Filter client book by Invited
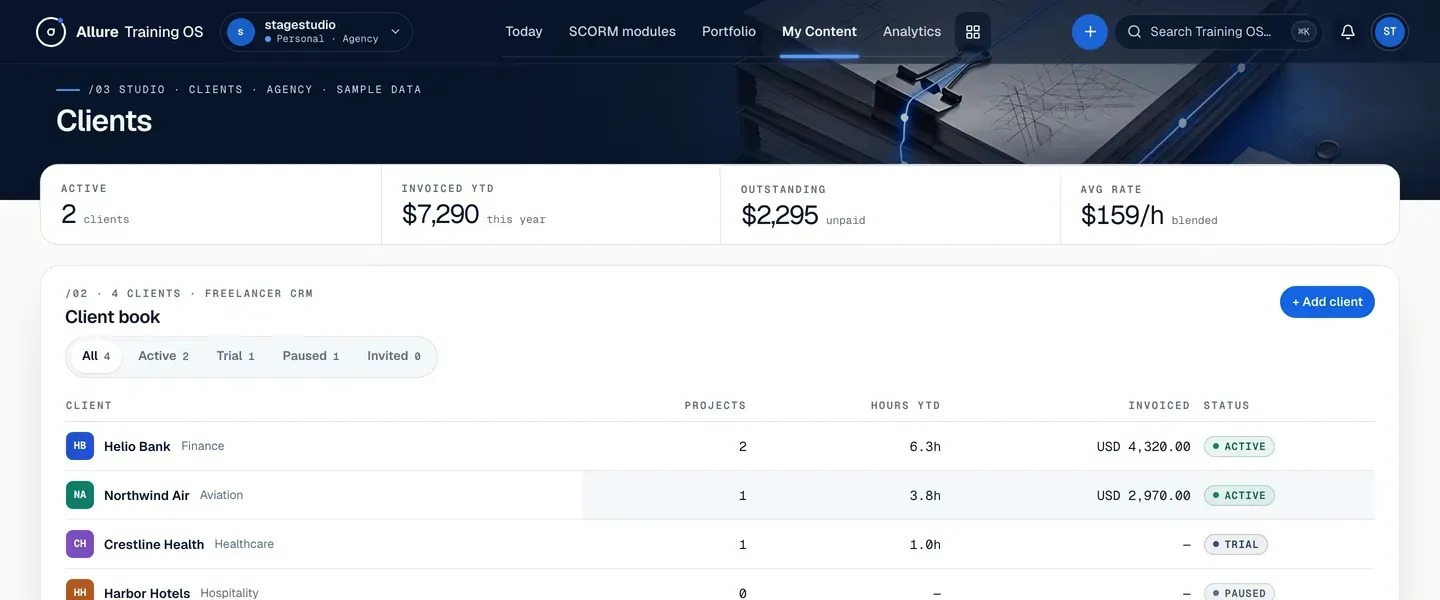Viewport: 1440px width, 600px height. click(394, 356)
